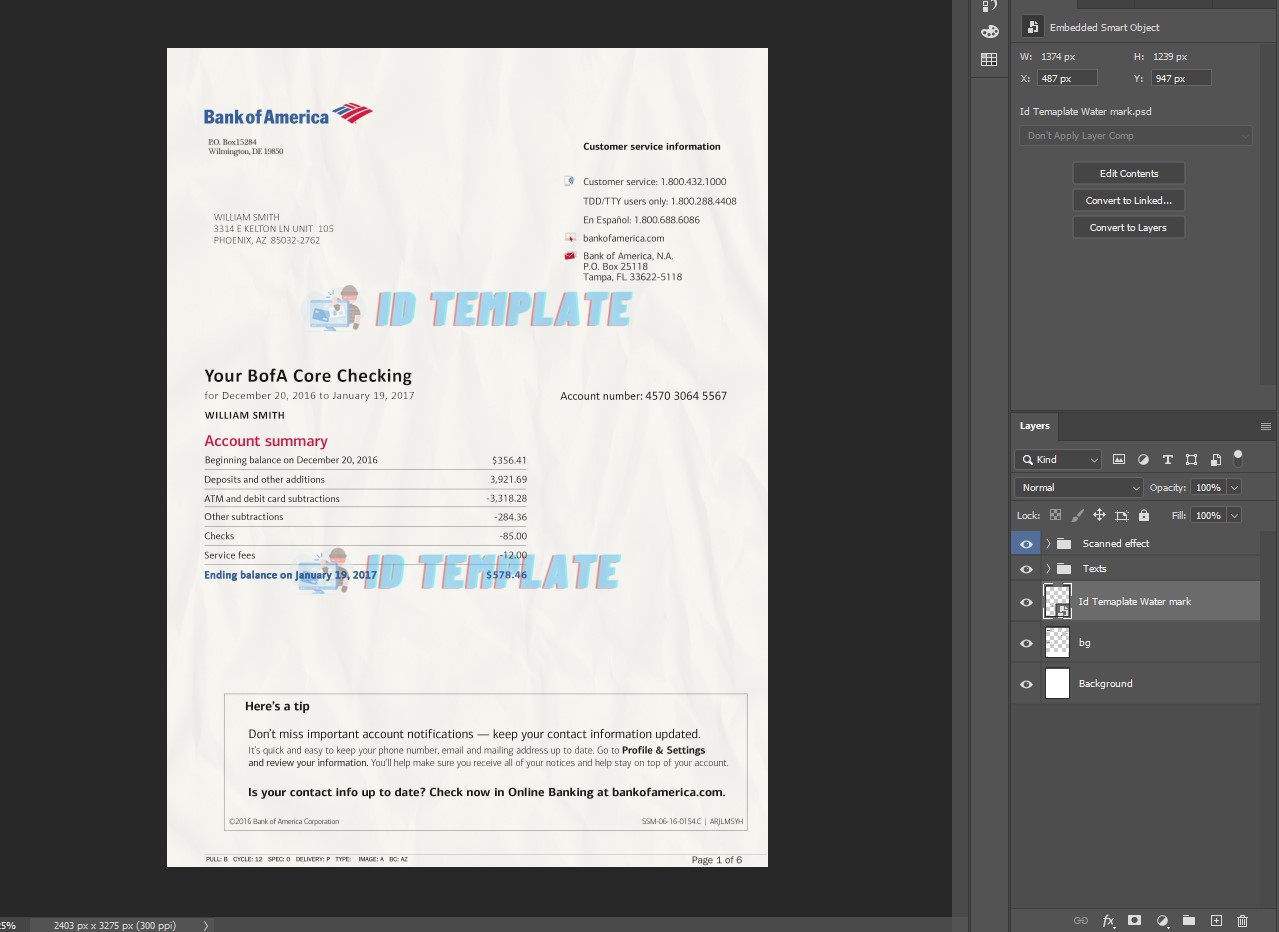Filter layers by type layers icon
Screen dimensions: 1279x932
(x=1167, y=460)
